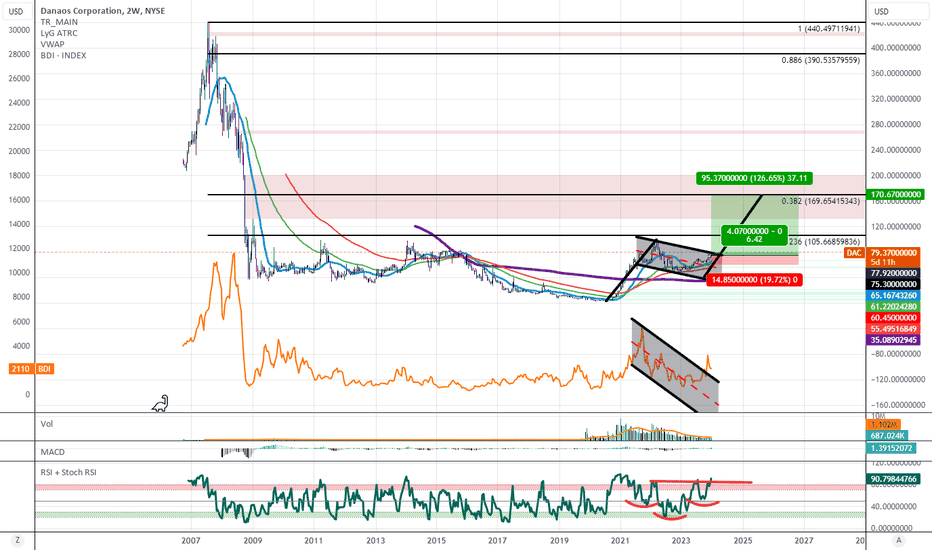
Task: Click the green 170.67 price axis label
Action: tap(896, 194)
